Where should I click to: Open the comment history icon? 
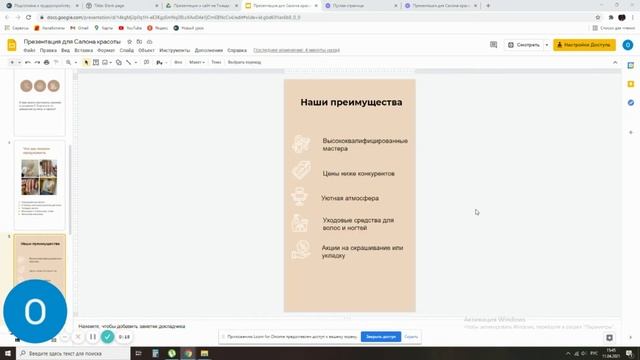493,45
